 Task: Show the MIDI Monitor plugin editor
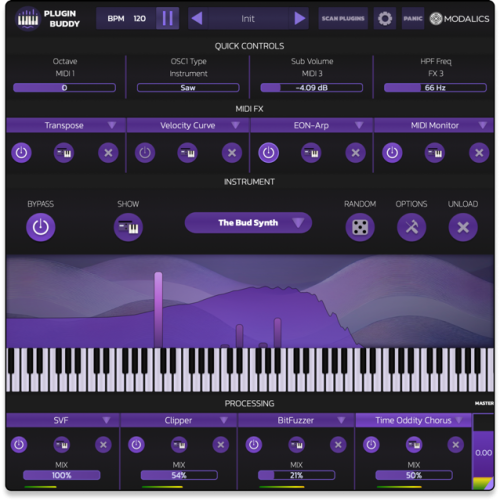(x=435, y=153)
